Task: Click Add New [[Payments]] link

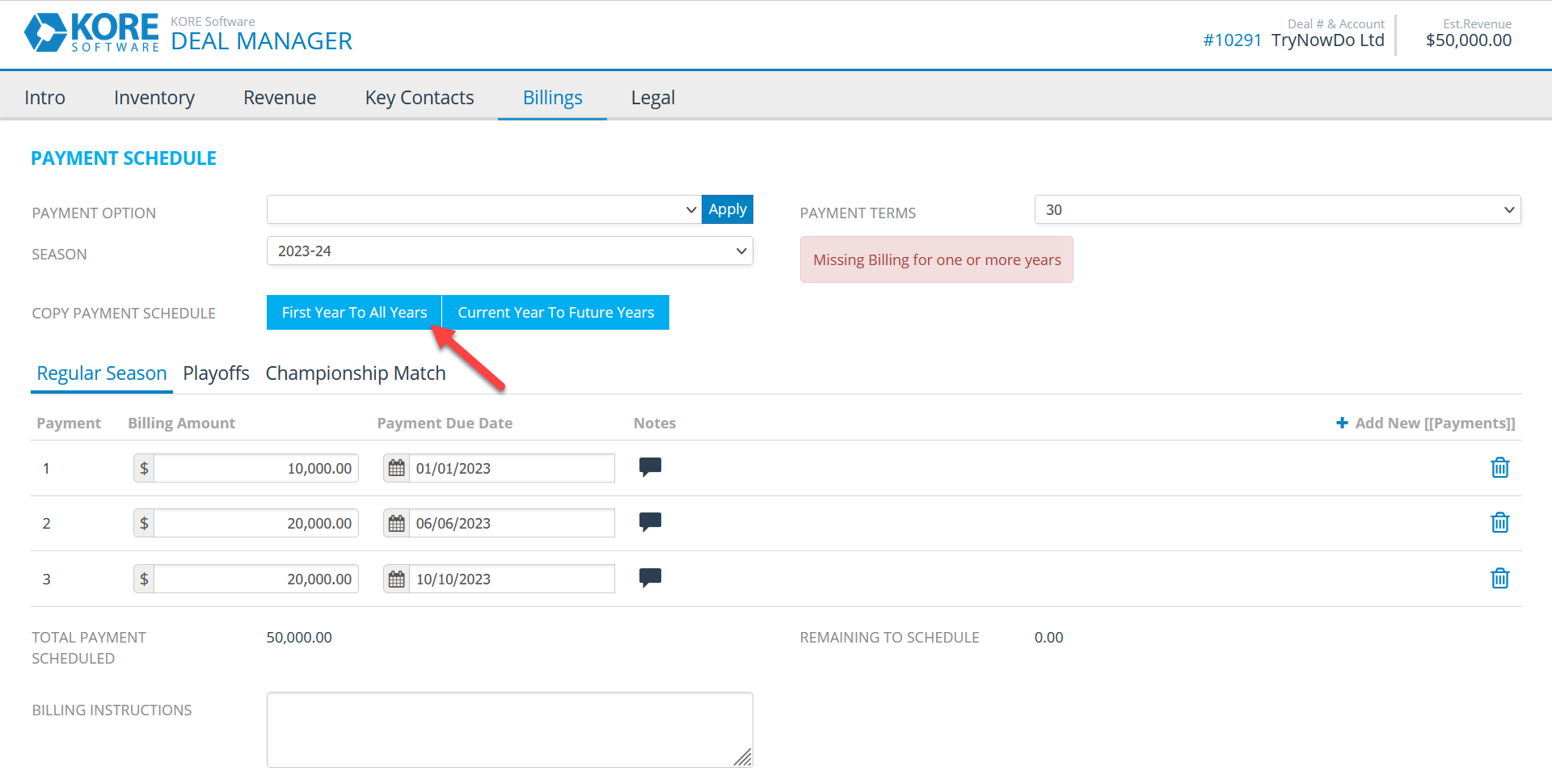Action: pyautogui.click(x=1426, y=423)
